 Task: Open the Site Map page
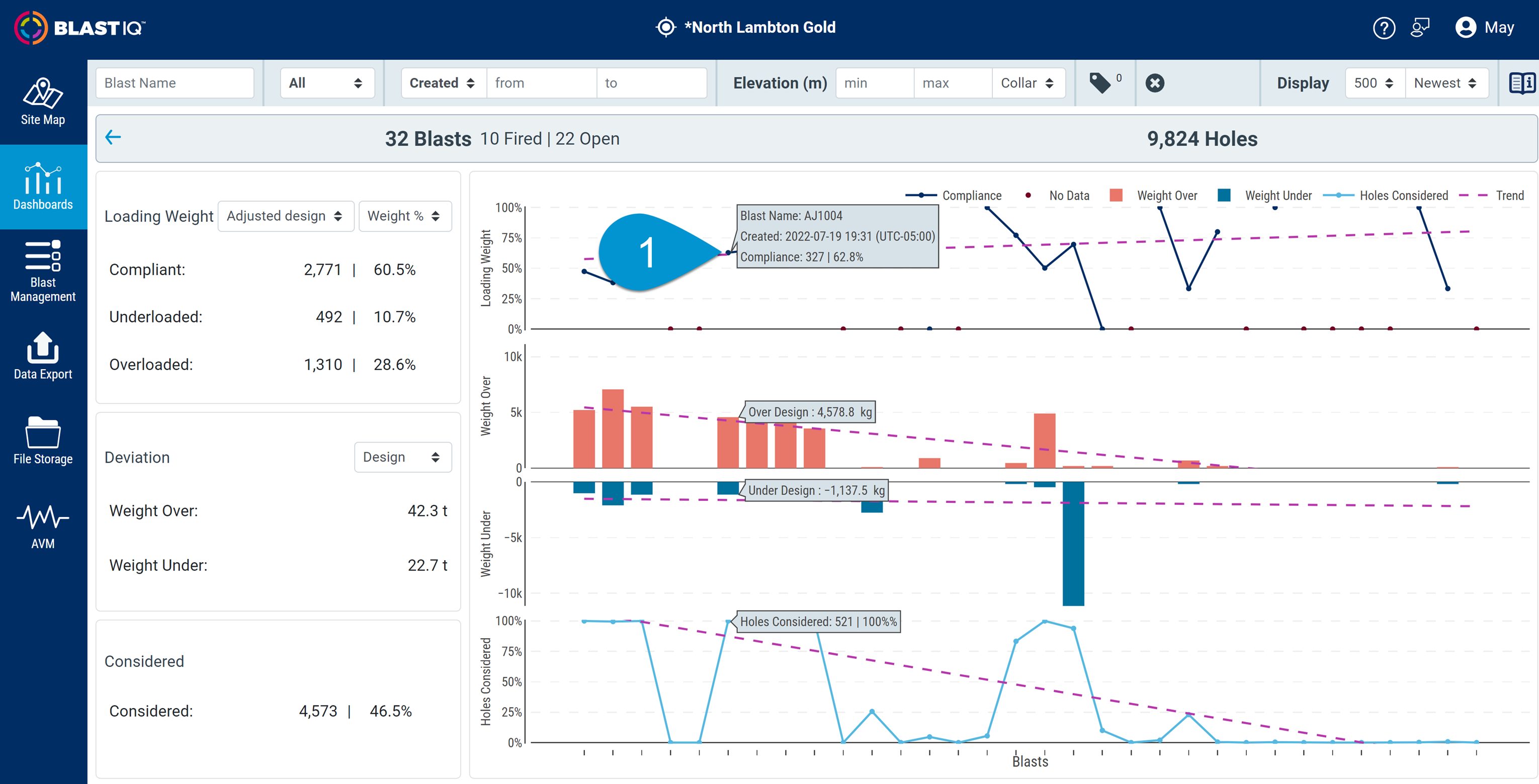(x=43, y=102)
